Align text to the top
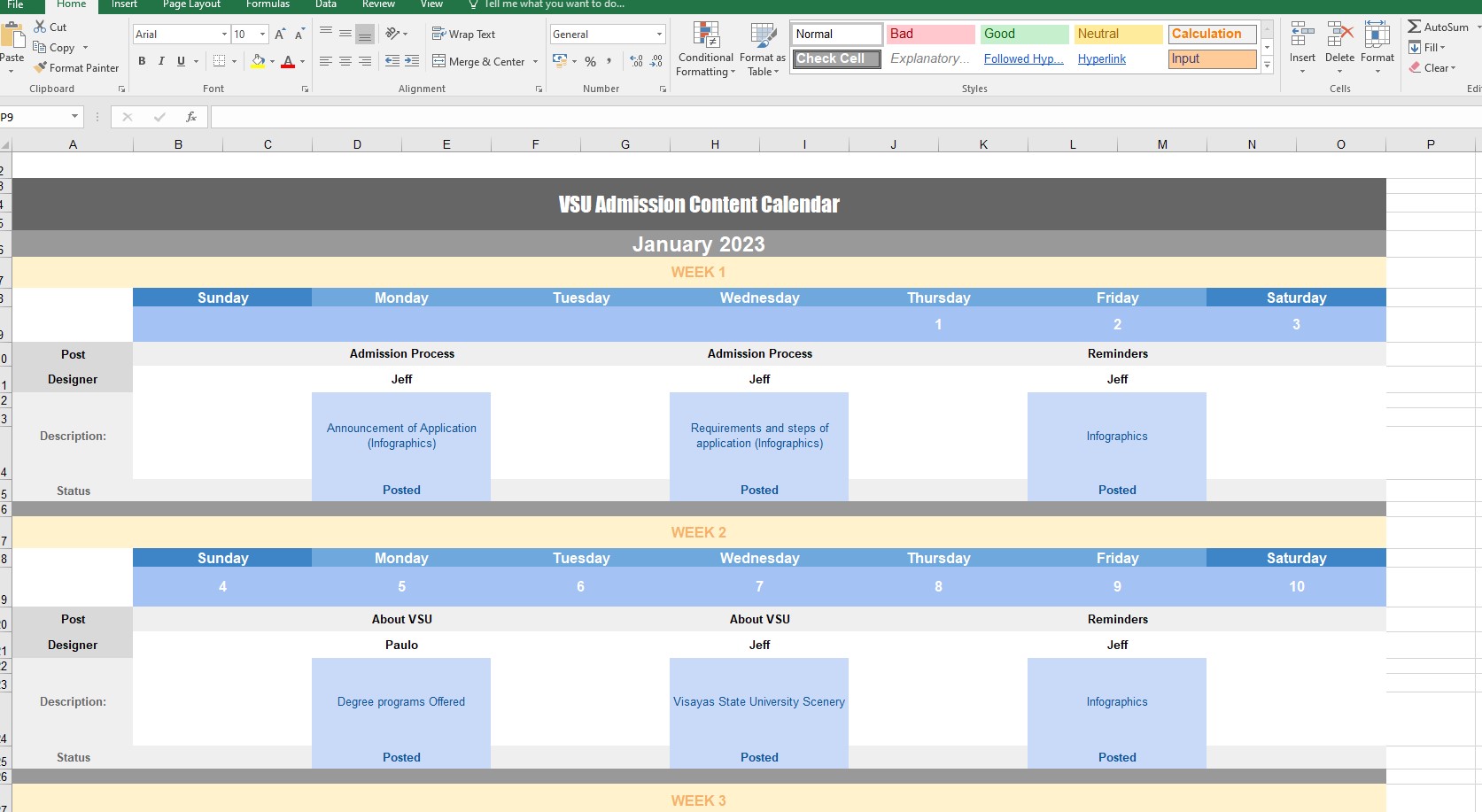Viewport: 1482px width, 812px height. coord(326,34)
